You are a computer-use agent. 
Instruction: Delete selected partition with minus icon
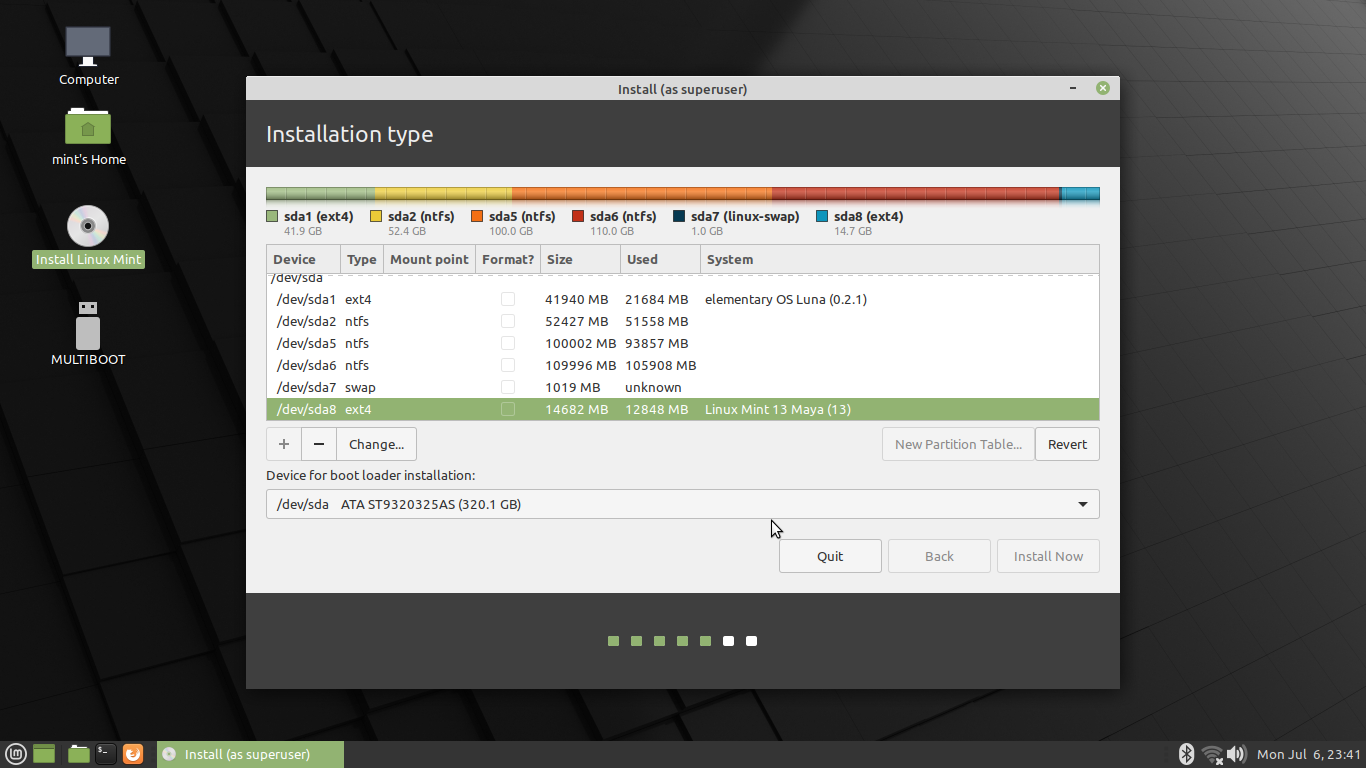click(318, 443)
